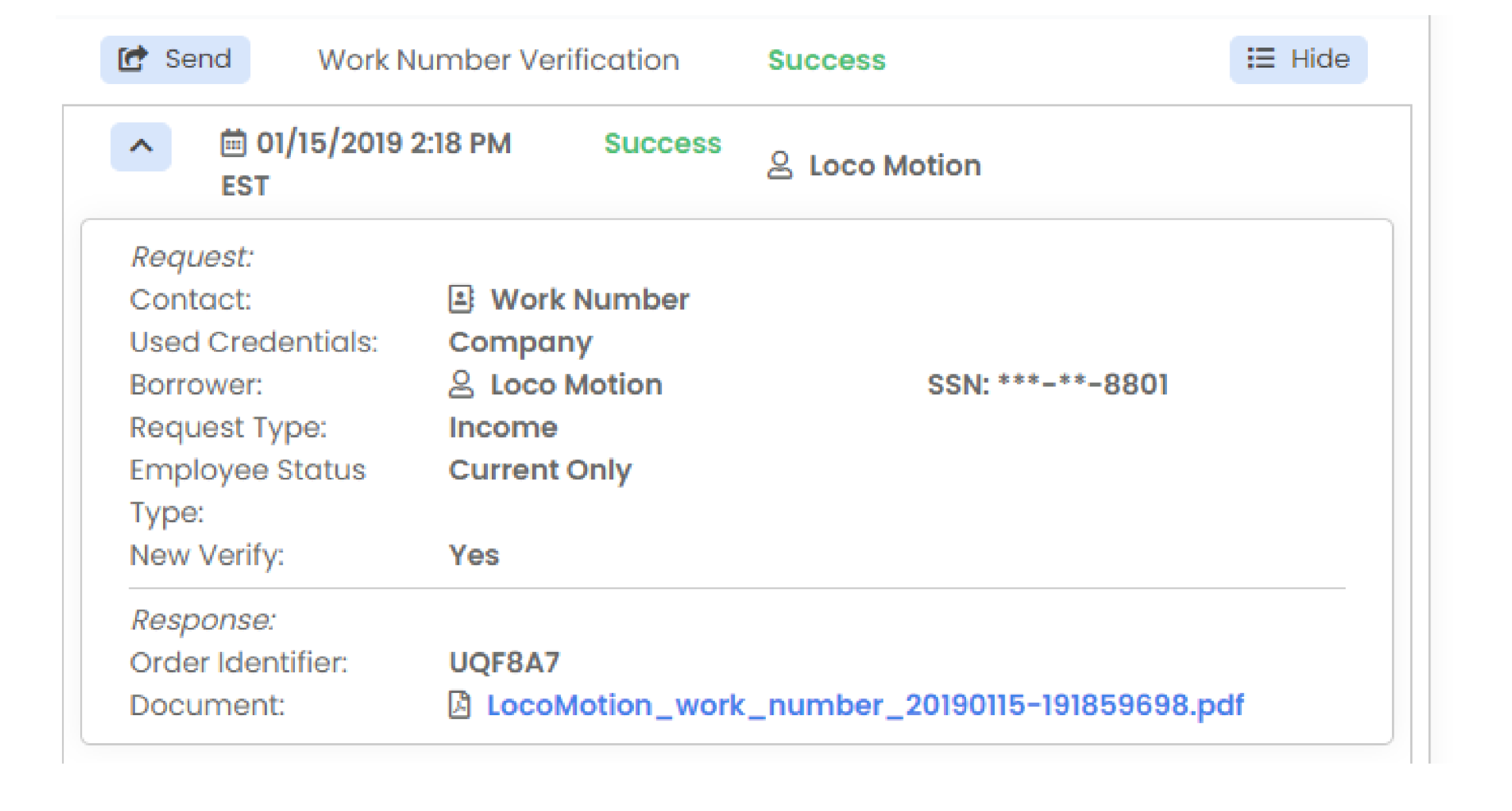Click the contact card icon beside Work Number
1512x811 pixels.
point(461,299)
